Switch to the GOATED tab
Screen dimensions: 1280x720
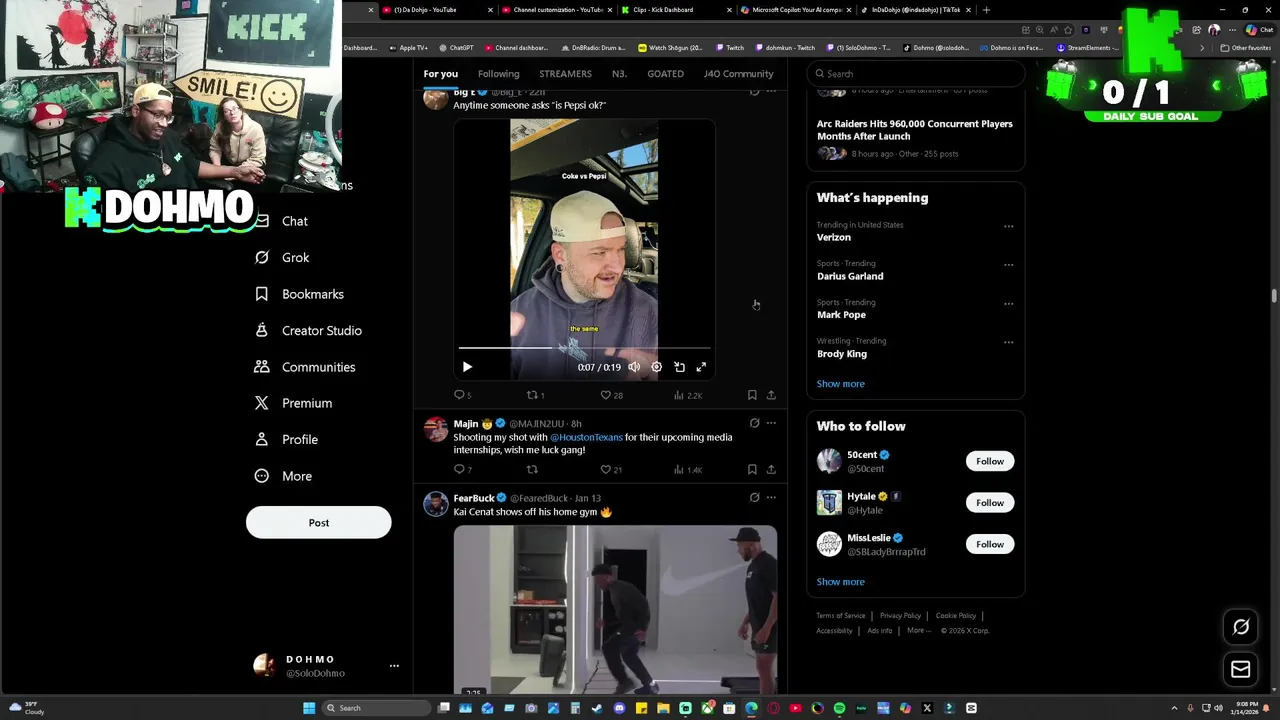coord(665,73)
